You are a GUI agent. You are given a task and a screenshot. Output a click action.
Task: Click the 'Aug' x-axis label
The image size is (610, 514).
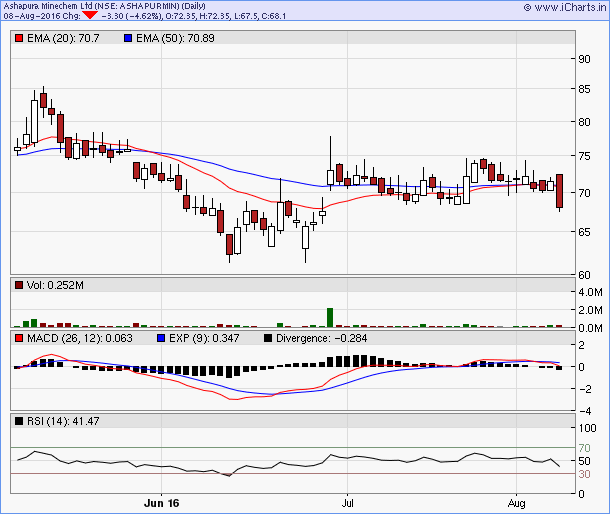point(516,503)
